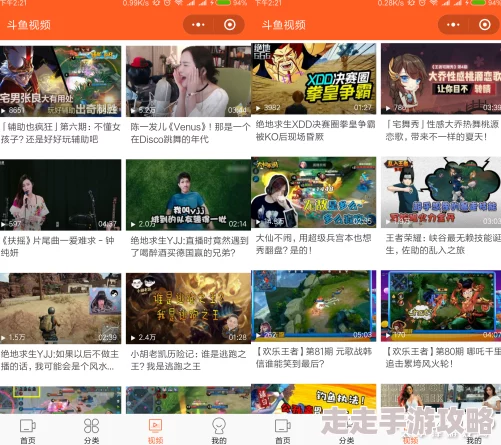
Task: Tap the close circle icon in right screen header
Action: pyautogui.click(x=485, y=25)
